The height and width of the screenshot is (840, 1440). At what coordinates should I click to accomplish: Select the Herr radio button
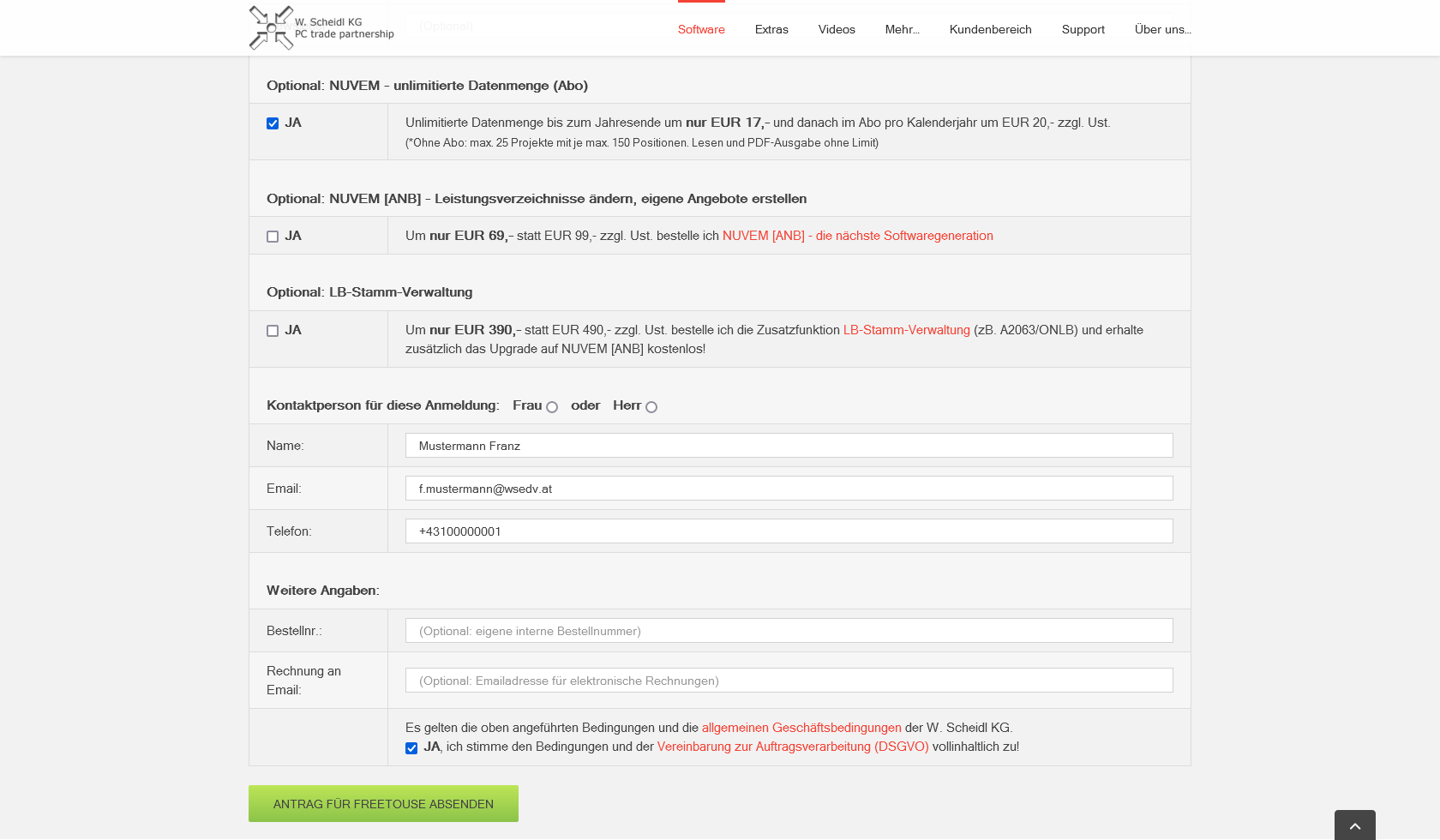[x=651, y=407]
